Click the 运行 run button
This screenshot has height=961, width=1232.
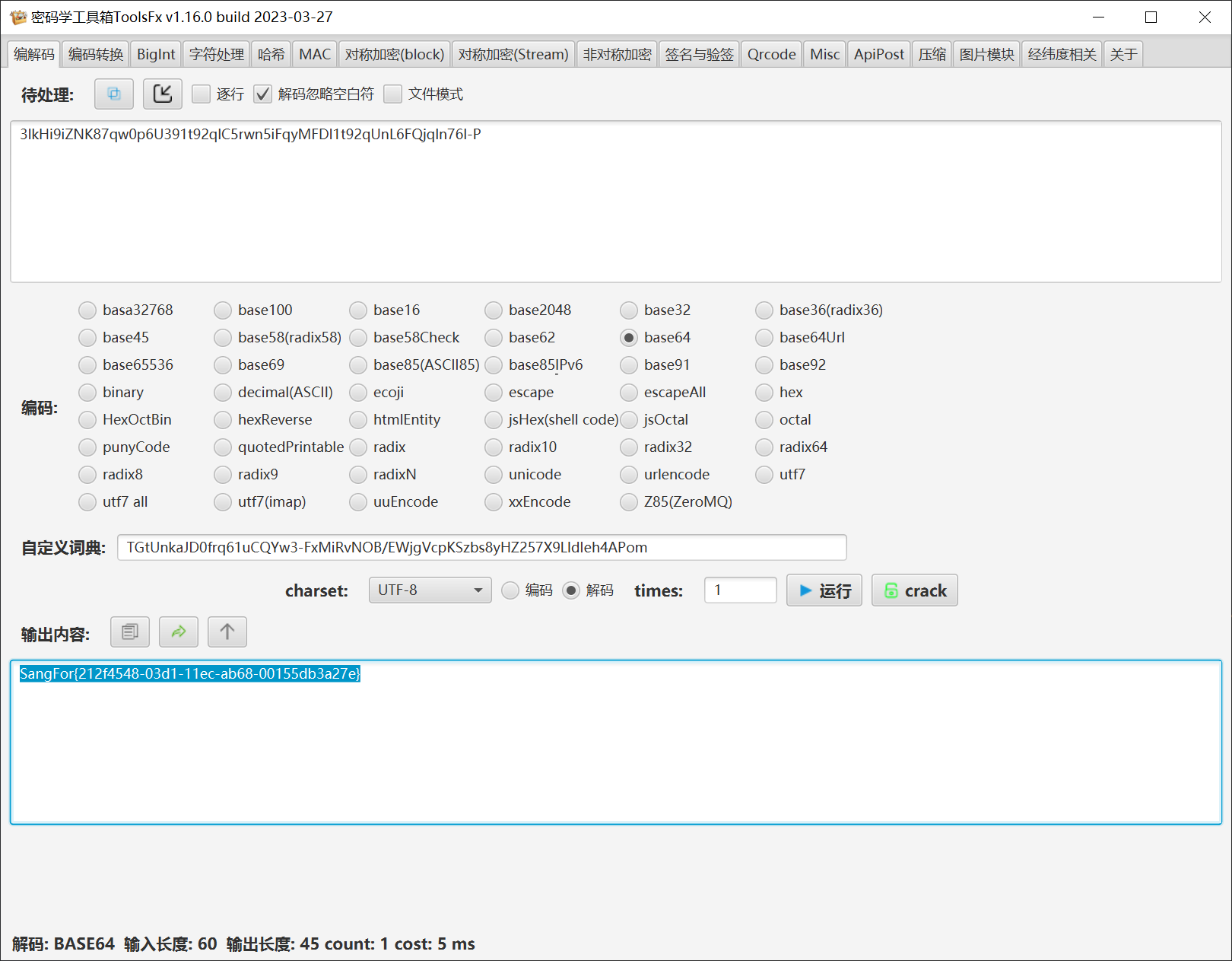pyautogui.click(x=824, y=590)
